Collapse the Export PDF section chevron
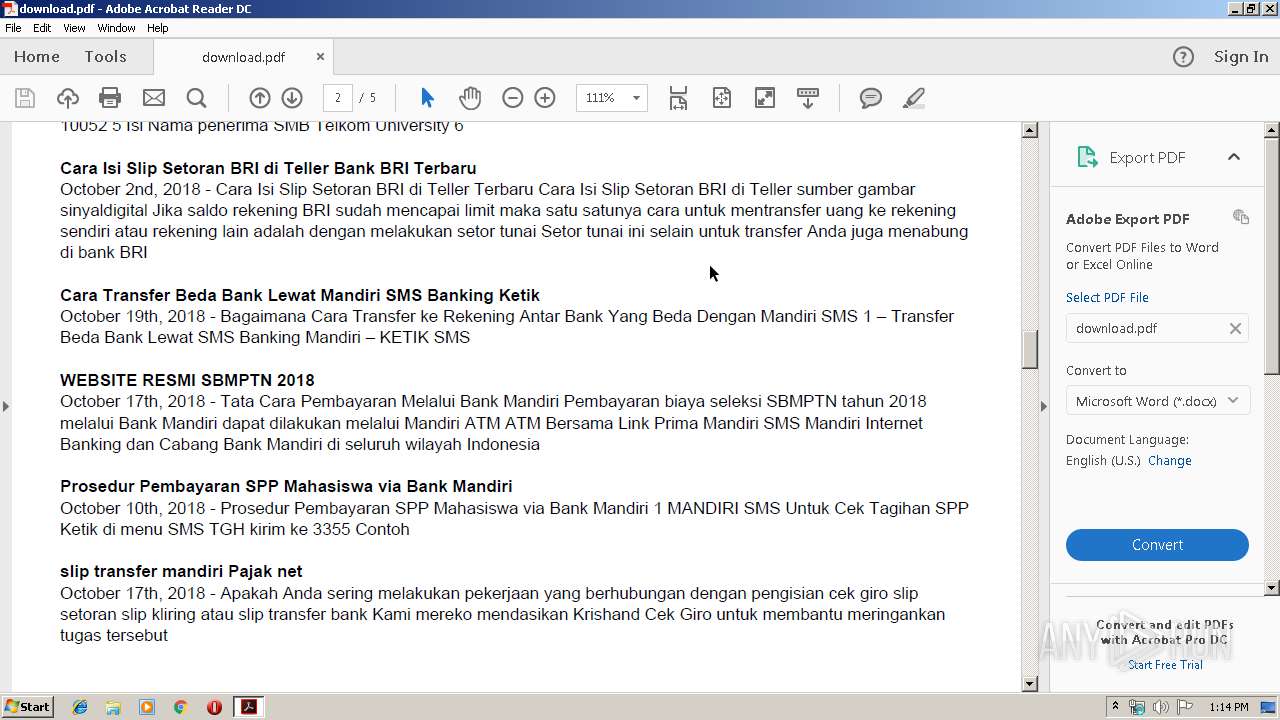The image size is (1280, 720). tap(1234, 157)
